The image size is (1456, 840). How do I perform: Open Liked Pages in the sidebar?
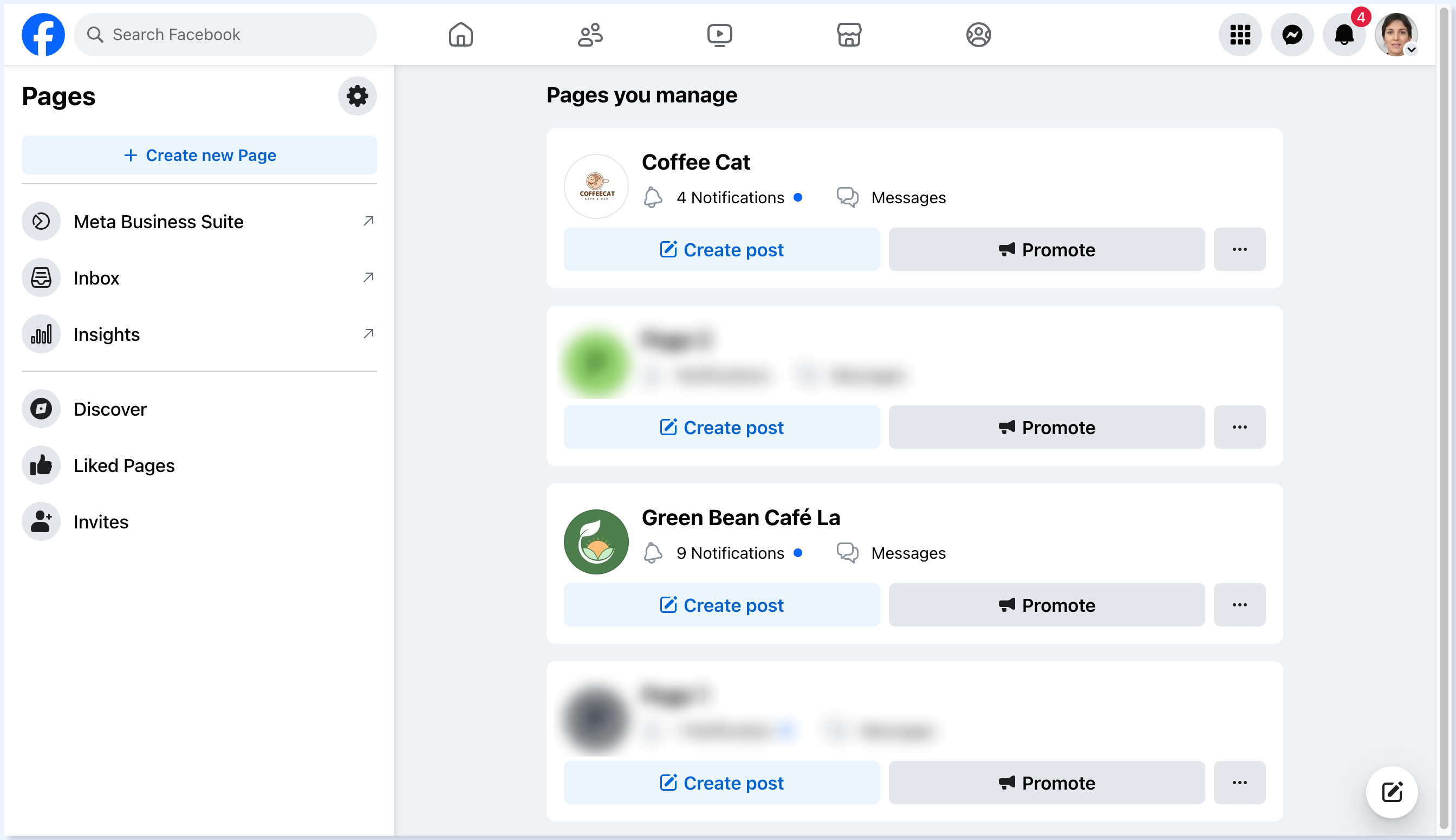(x=123, y=465)
